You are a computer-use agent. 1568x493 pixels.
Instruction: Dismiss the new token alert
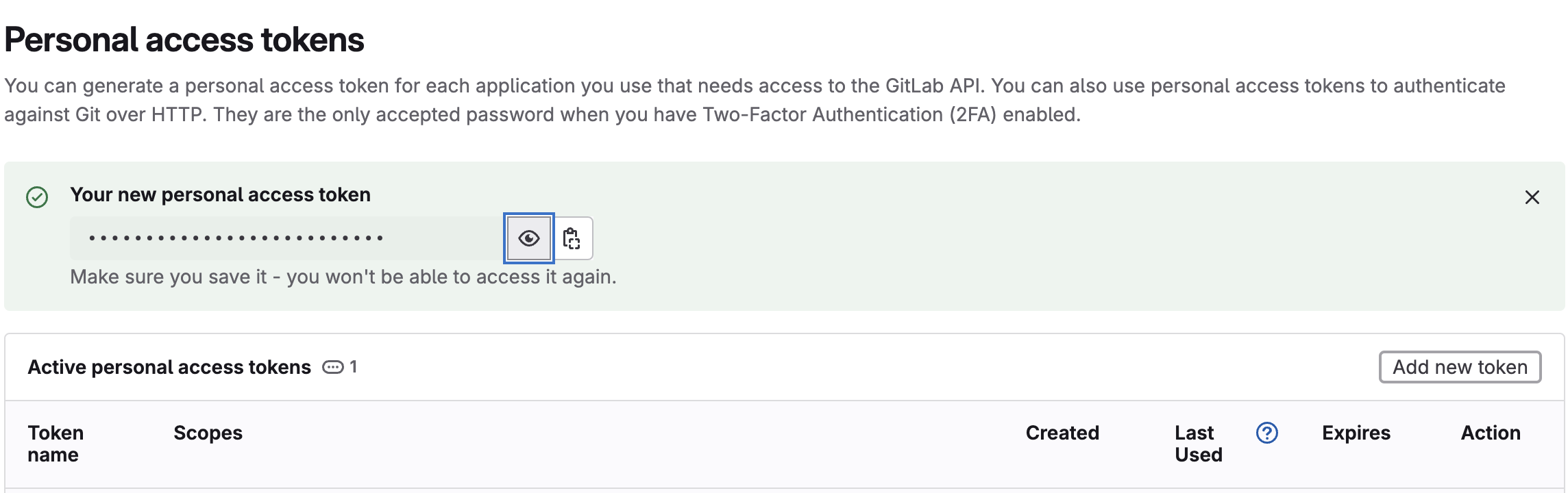pos(1532,197)
